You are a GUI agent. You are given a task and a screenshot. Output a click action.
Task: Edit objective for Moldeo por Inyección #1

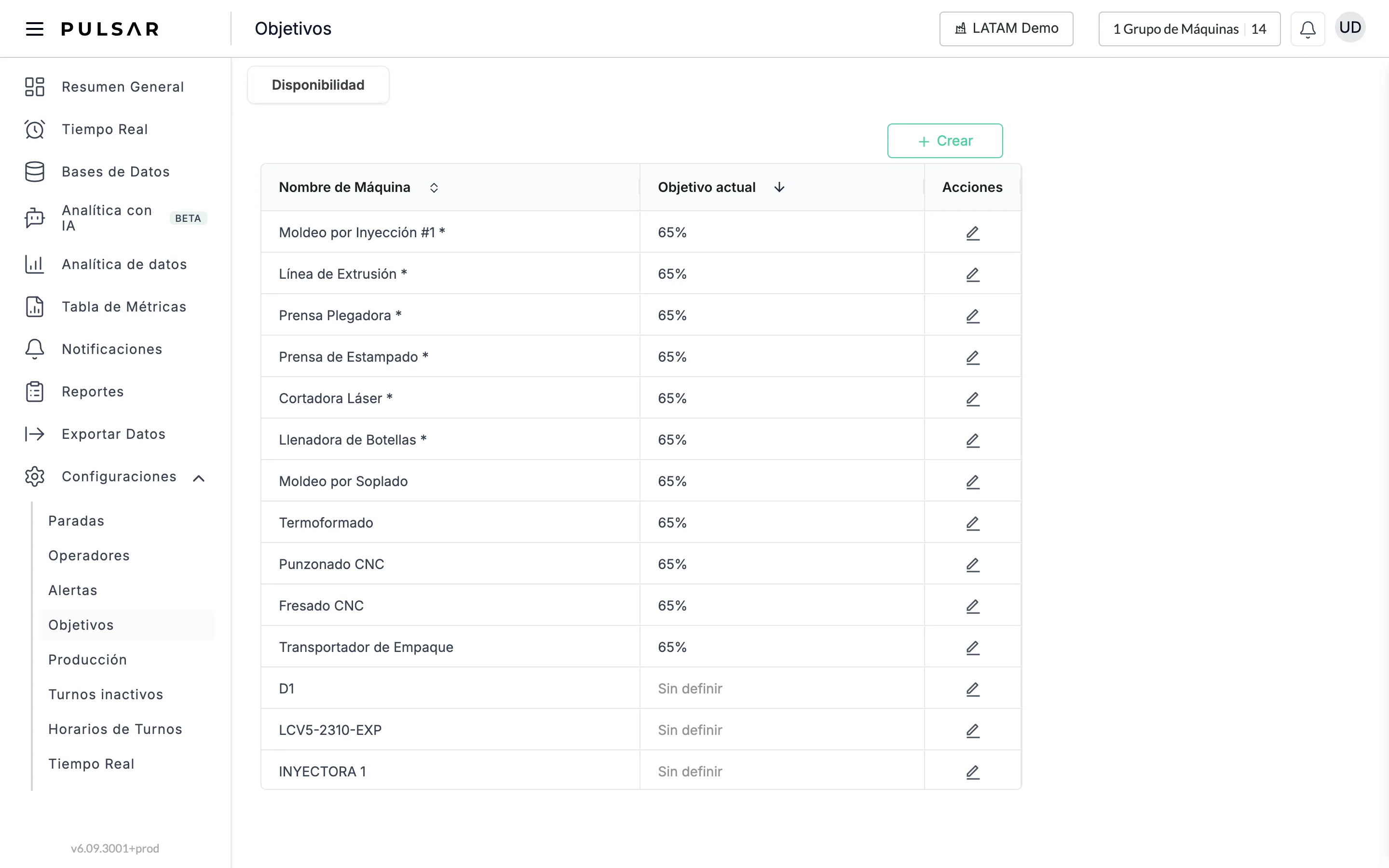[x=972, y=233]
